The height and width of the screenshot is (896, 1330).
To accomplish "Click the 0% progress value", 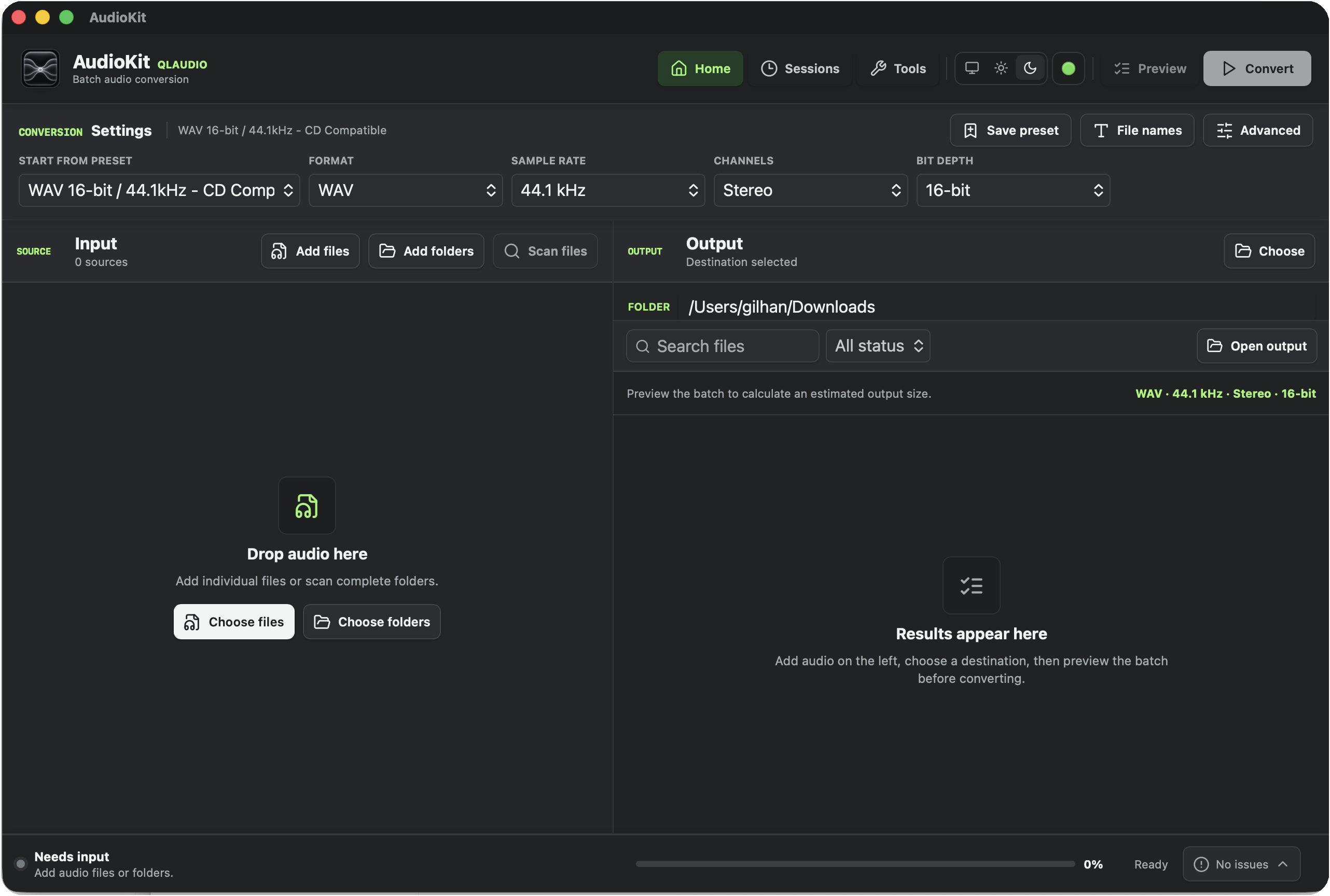I will [x=1093, y=864].
